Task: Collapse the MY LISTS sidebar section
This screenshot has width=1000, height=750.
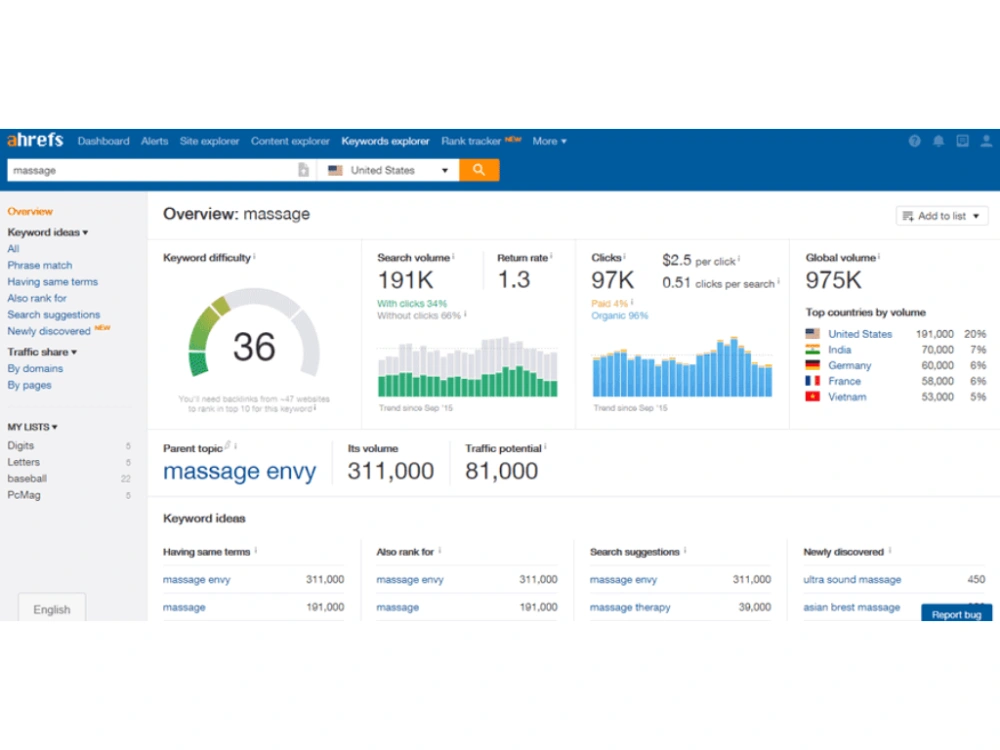Action: 33,427
